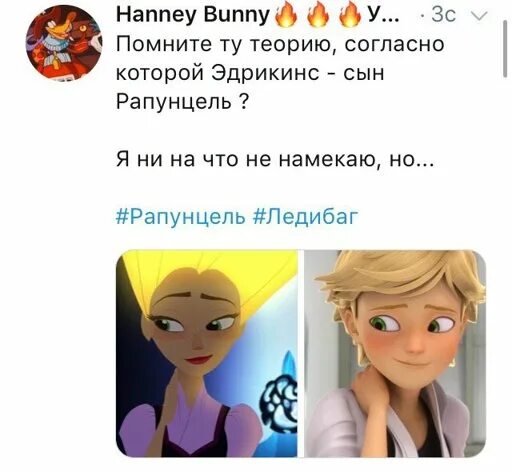Open the left Rapunzel image
The width and height of the screenshot is (512, 471).
207,353
